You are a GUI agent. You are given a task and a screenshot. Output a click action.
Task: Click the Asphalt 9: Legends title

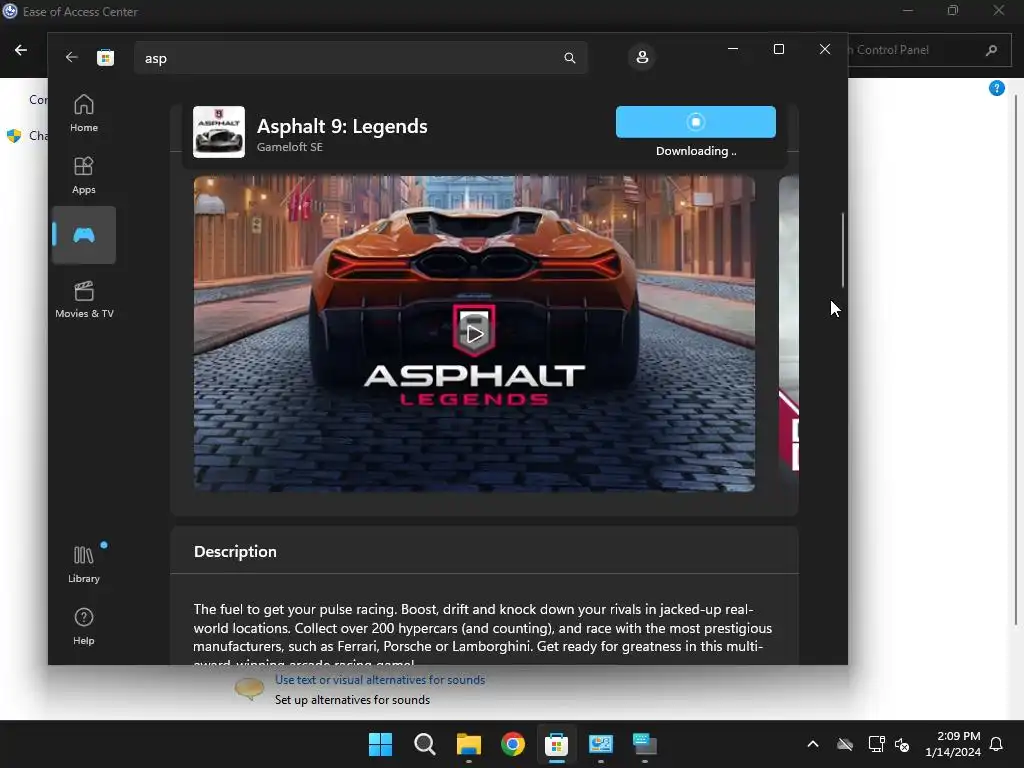click(342, 126)
